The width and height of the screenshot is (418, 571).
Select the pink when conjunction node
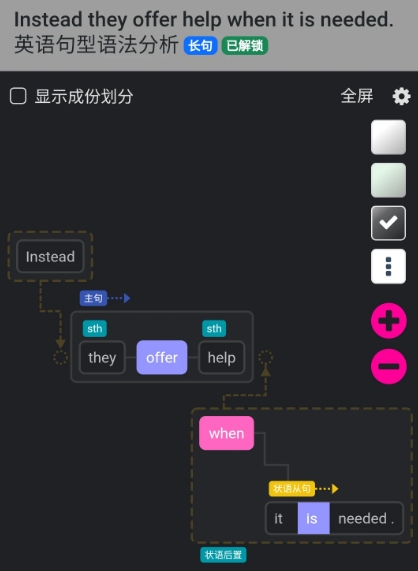coord(226,433)
